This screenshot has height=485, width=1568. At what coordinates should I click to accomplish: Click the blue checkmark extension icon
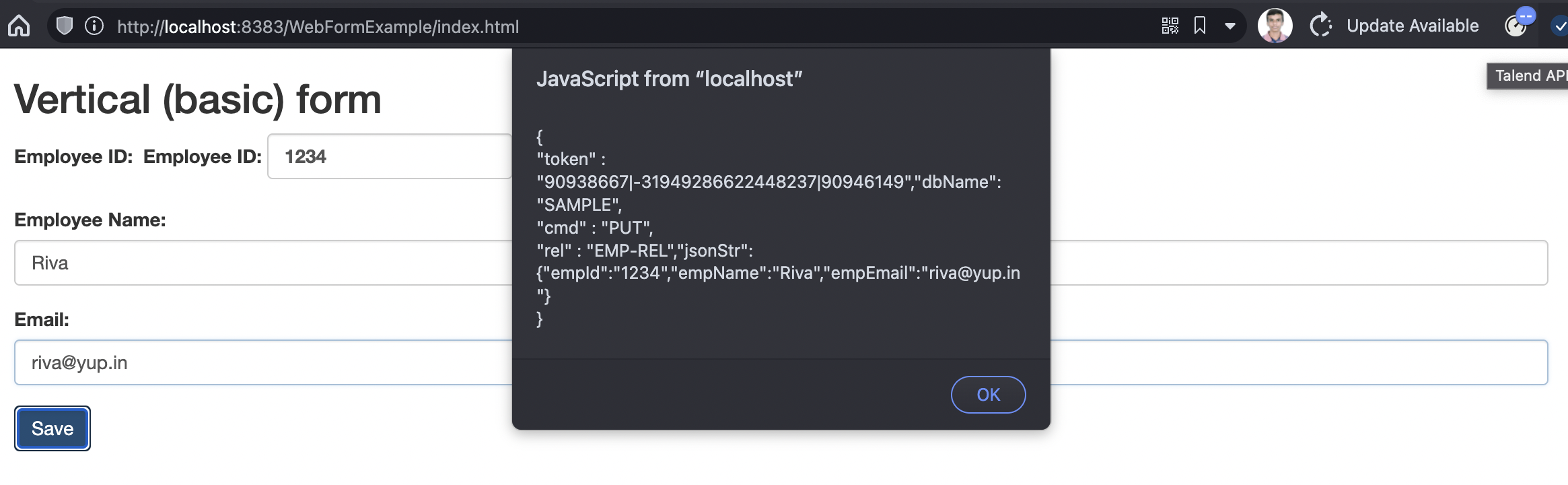coord(1560,27)
